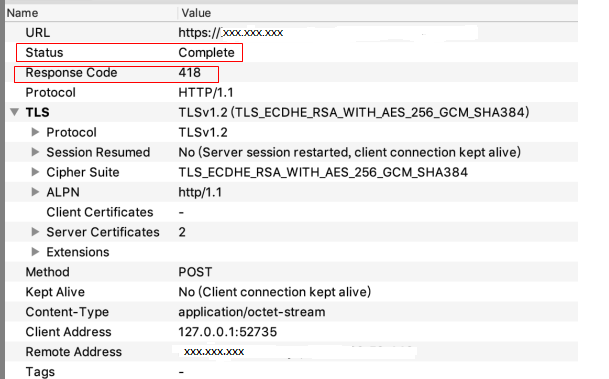
Task: Select the No (Server session restarted) value
Action: [350, 152]
